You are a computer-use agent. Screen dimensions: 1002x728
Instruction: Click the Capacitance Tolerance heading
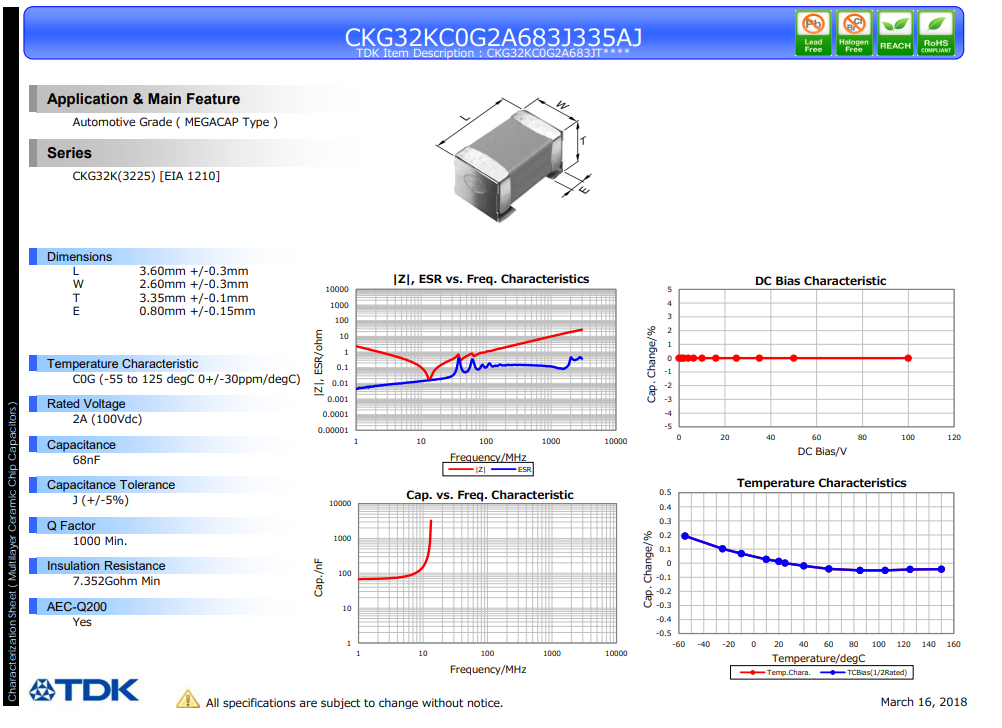[111, 485]
